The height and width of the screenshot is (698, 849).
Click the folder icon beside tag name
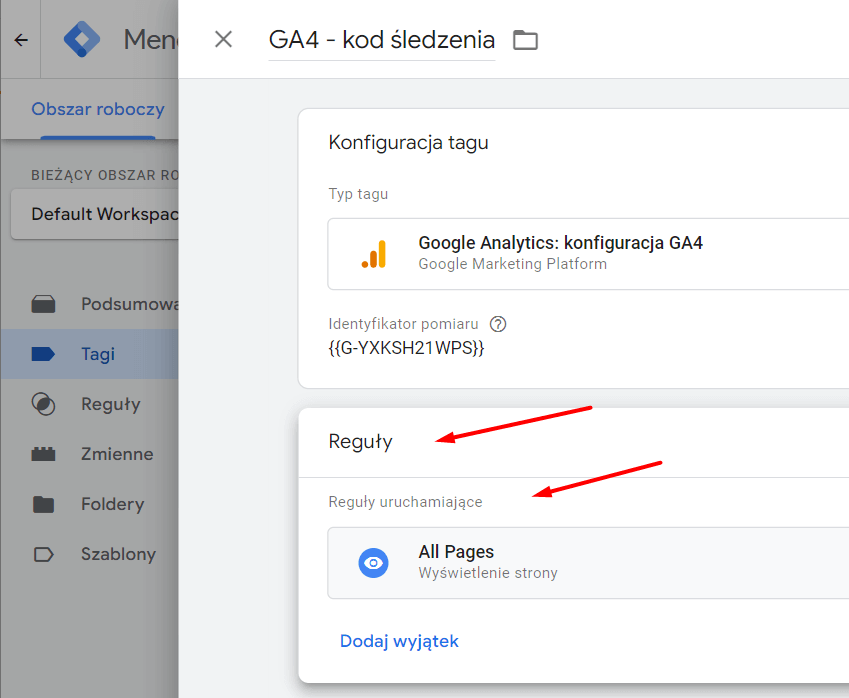coord(525,40)
